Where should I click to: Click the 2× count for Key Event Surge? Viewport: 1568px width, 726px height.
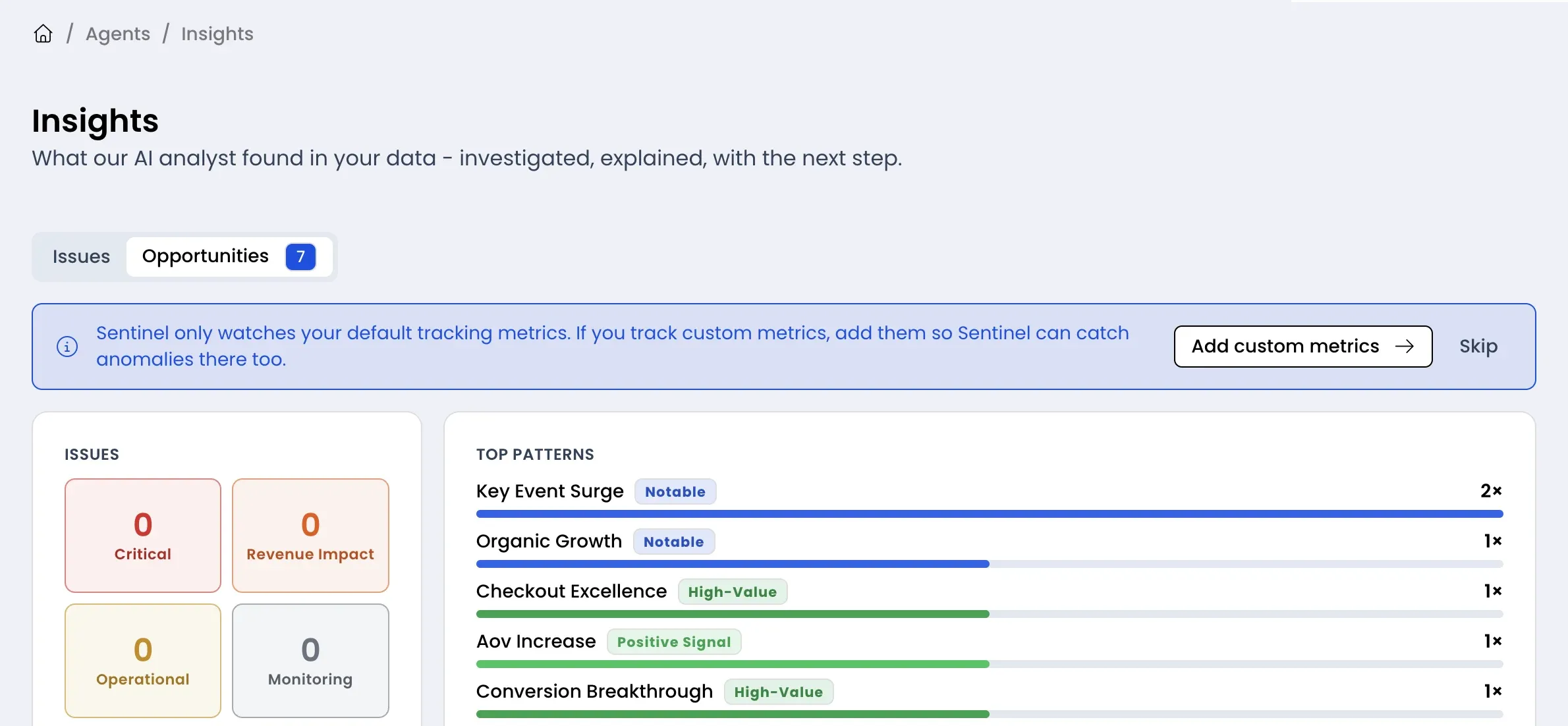point(1491,491)
